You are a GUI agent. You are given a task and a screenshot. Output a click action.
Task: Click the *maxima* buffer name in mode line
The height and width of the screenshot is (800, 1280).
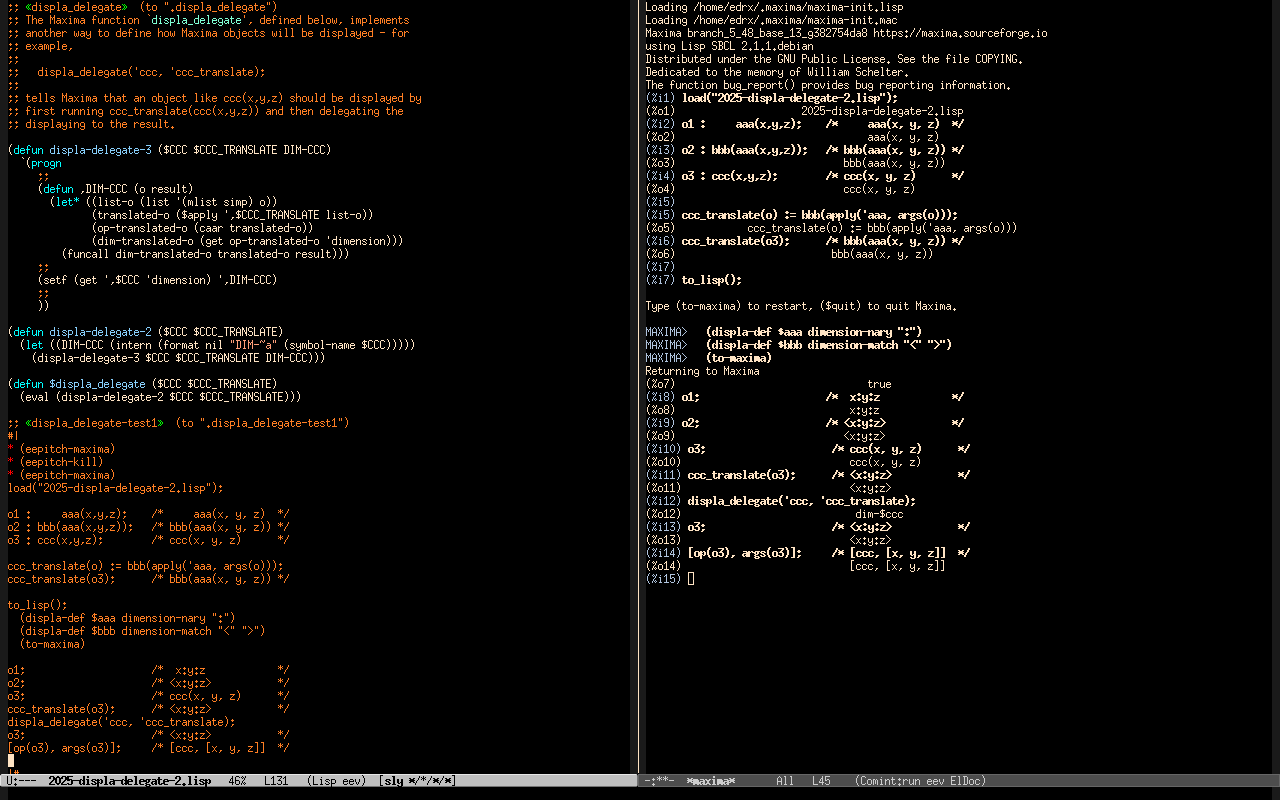(711, 780)
